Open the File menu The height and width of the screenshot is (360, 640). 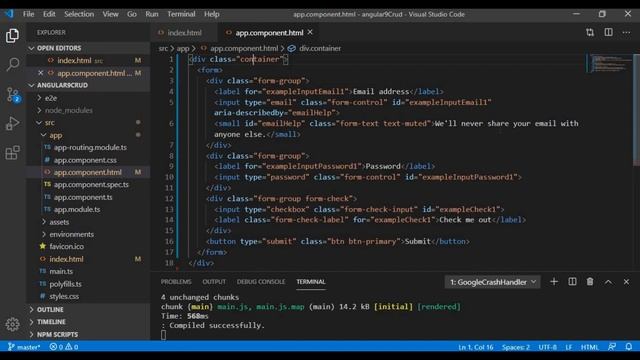point(29,14)
